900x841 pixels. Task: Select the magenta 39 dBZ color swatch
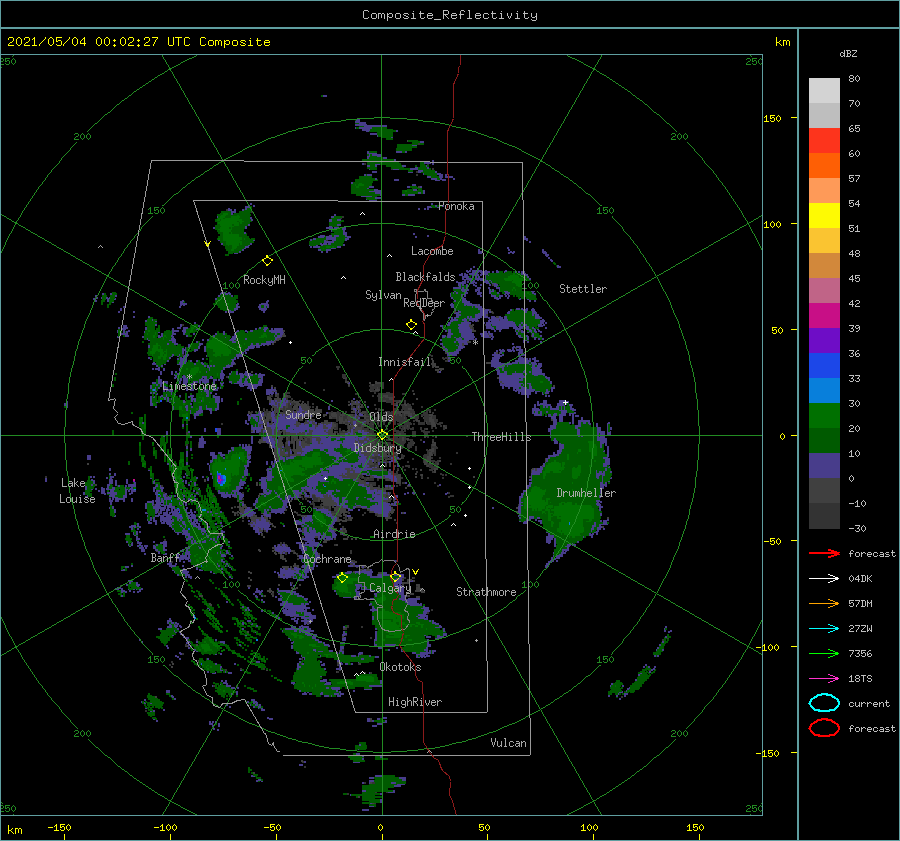pyautogui.click(x=824, y=315)
